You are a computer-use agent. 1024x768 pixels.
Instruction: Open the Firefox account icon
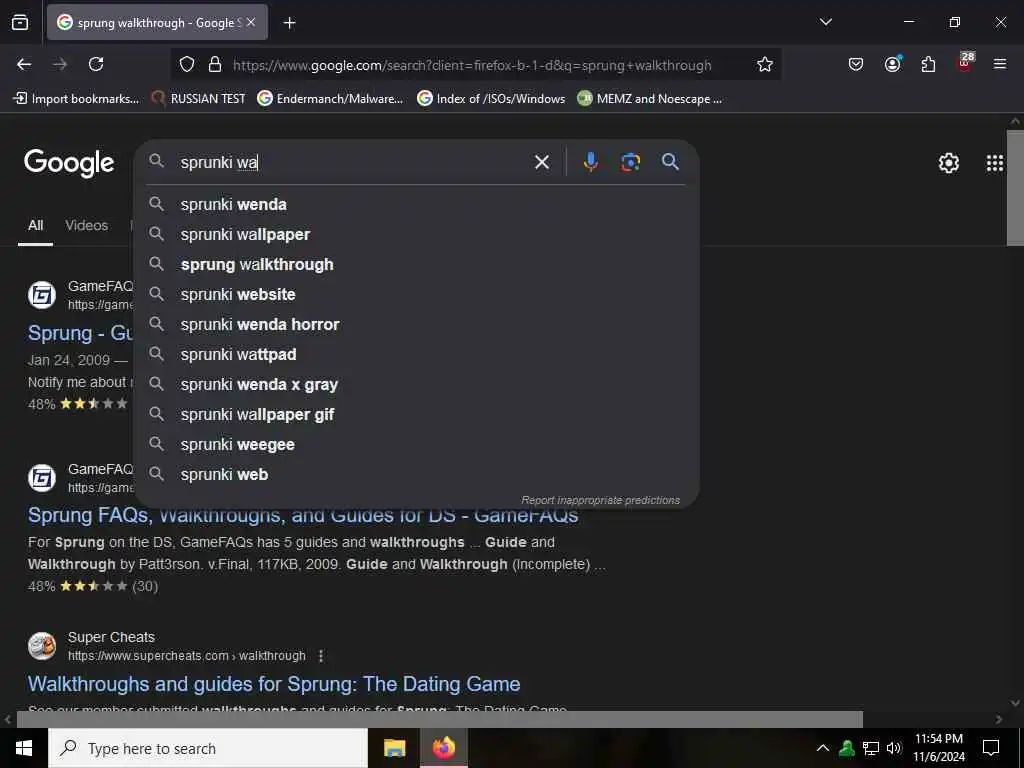(892, 64)
